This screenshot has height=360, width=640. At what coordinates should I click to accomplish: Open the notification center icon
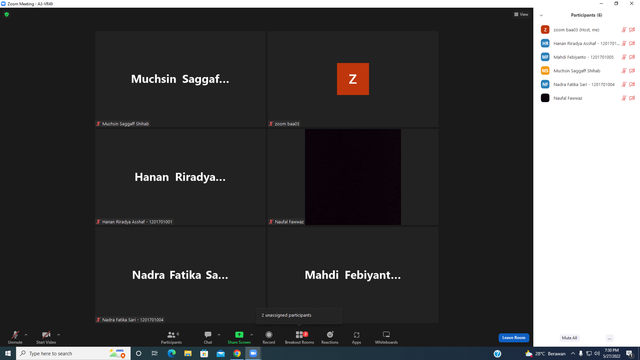pyautogui.click(x=630, y=353)
